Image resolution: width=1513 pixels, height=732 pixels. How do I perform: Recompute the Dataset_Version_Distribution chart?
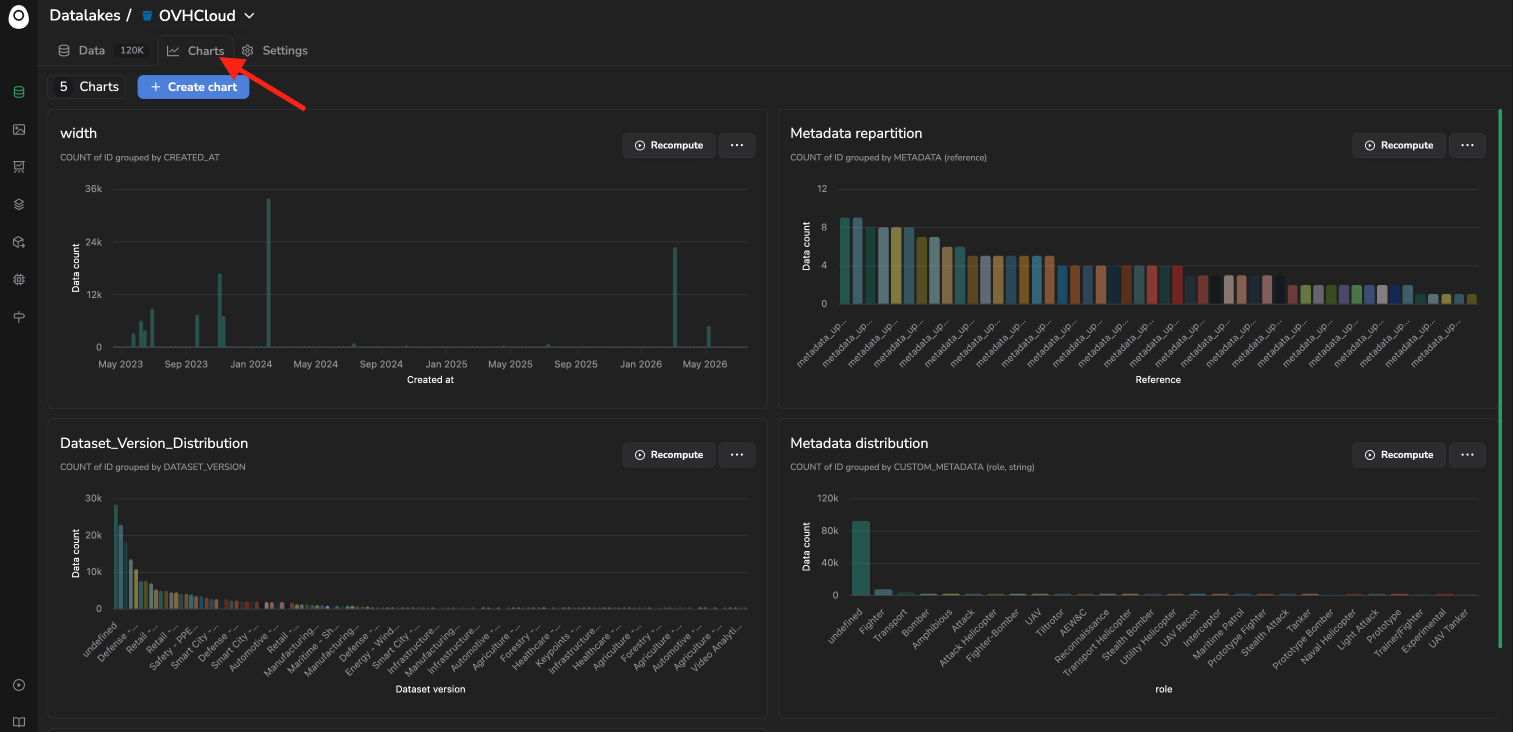669,455
